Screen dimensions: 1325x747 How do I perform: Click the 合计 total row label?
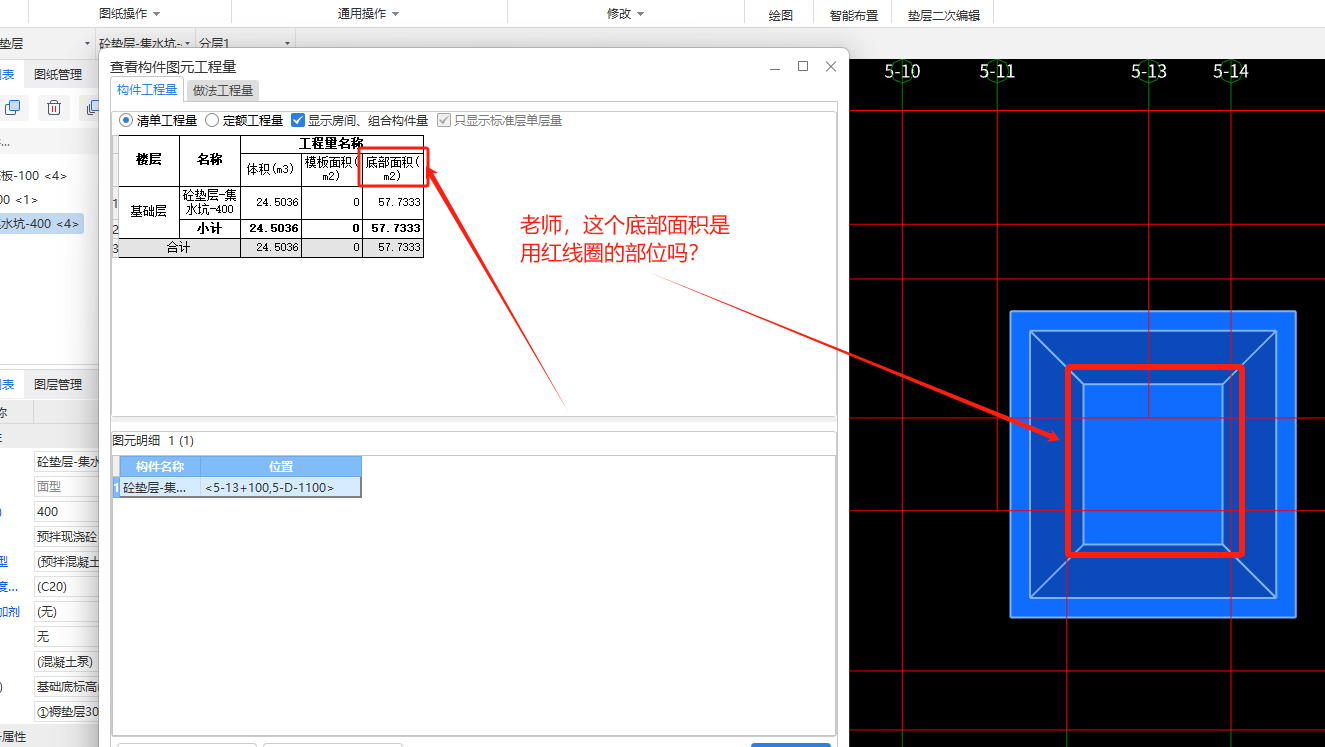(x=179, y=247)
